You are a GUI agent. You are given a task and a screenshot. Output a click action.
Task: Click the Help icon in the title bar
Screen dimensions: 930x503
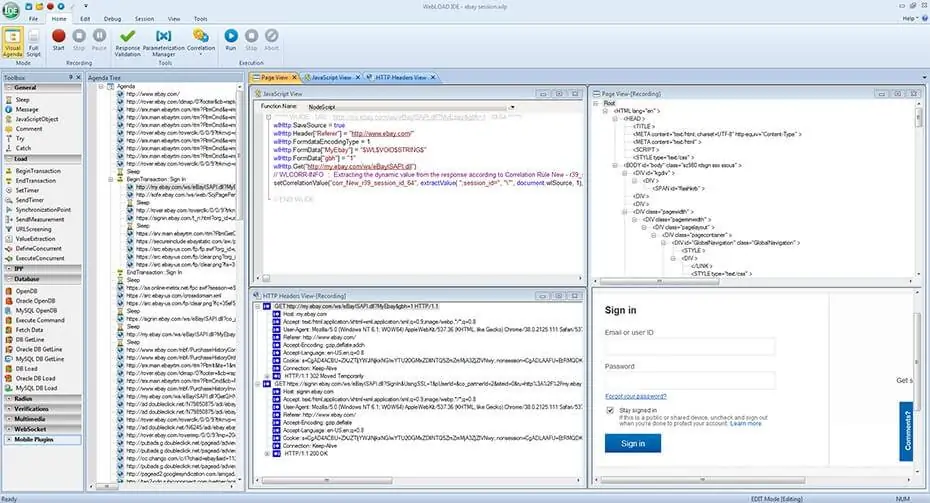pyautogui.click(x=925, y=18)
